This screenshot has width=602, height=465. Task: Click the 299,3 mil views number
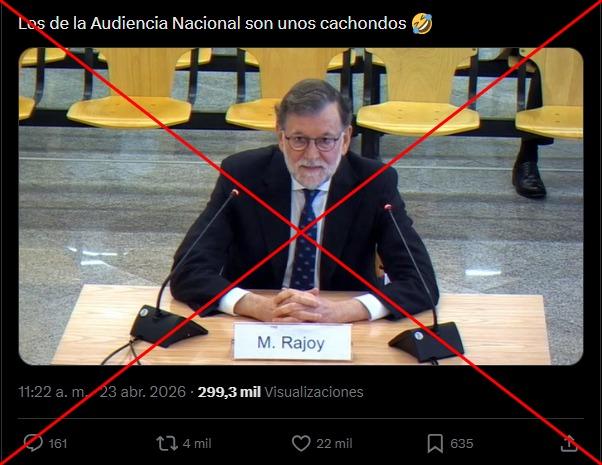[x=229, y=392]
